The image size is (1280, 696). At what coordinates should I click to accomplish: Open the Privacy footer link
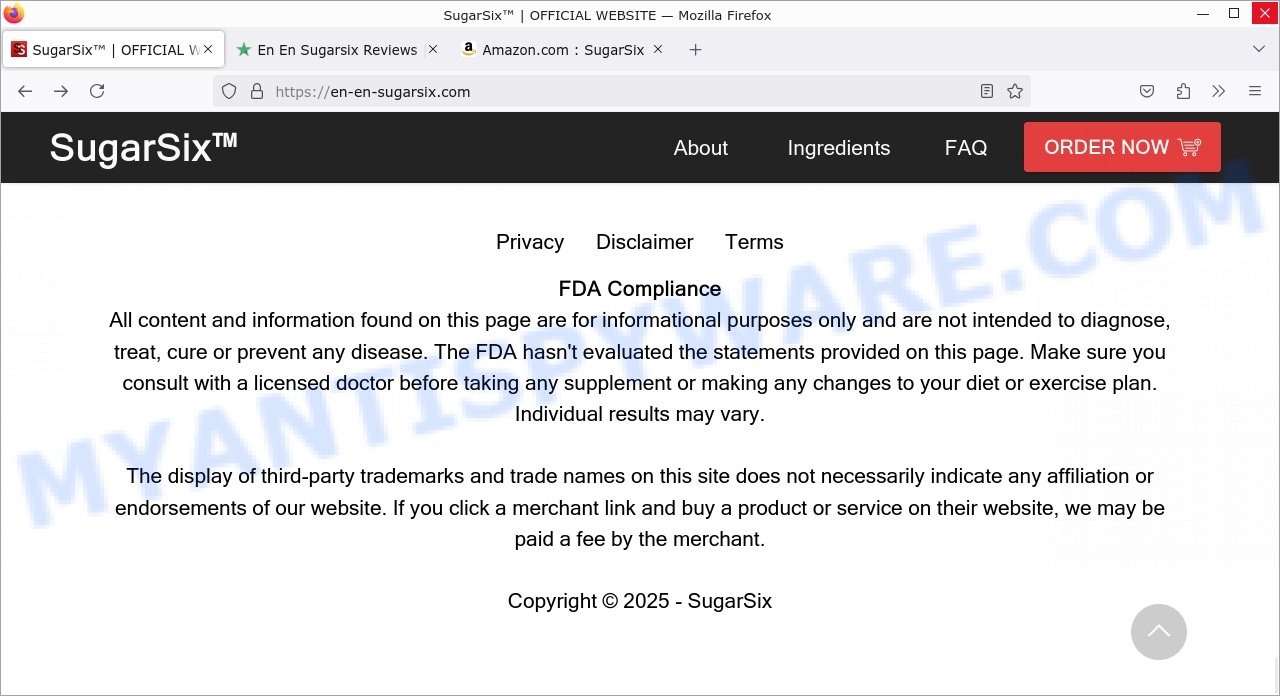click(x=530, y=242)
